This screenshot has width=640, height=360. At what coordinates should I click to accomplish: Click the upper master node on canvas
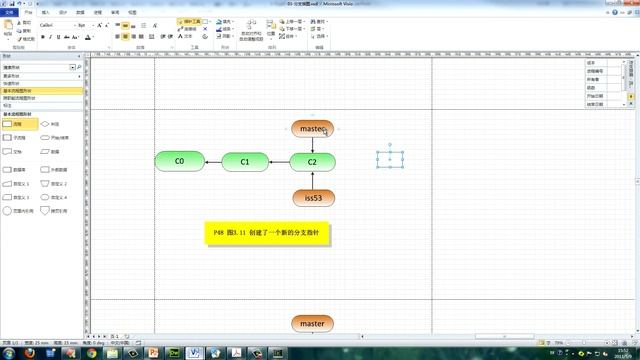tap(312, 129)
